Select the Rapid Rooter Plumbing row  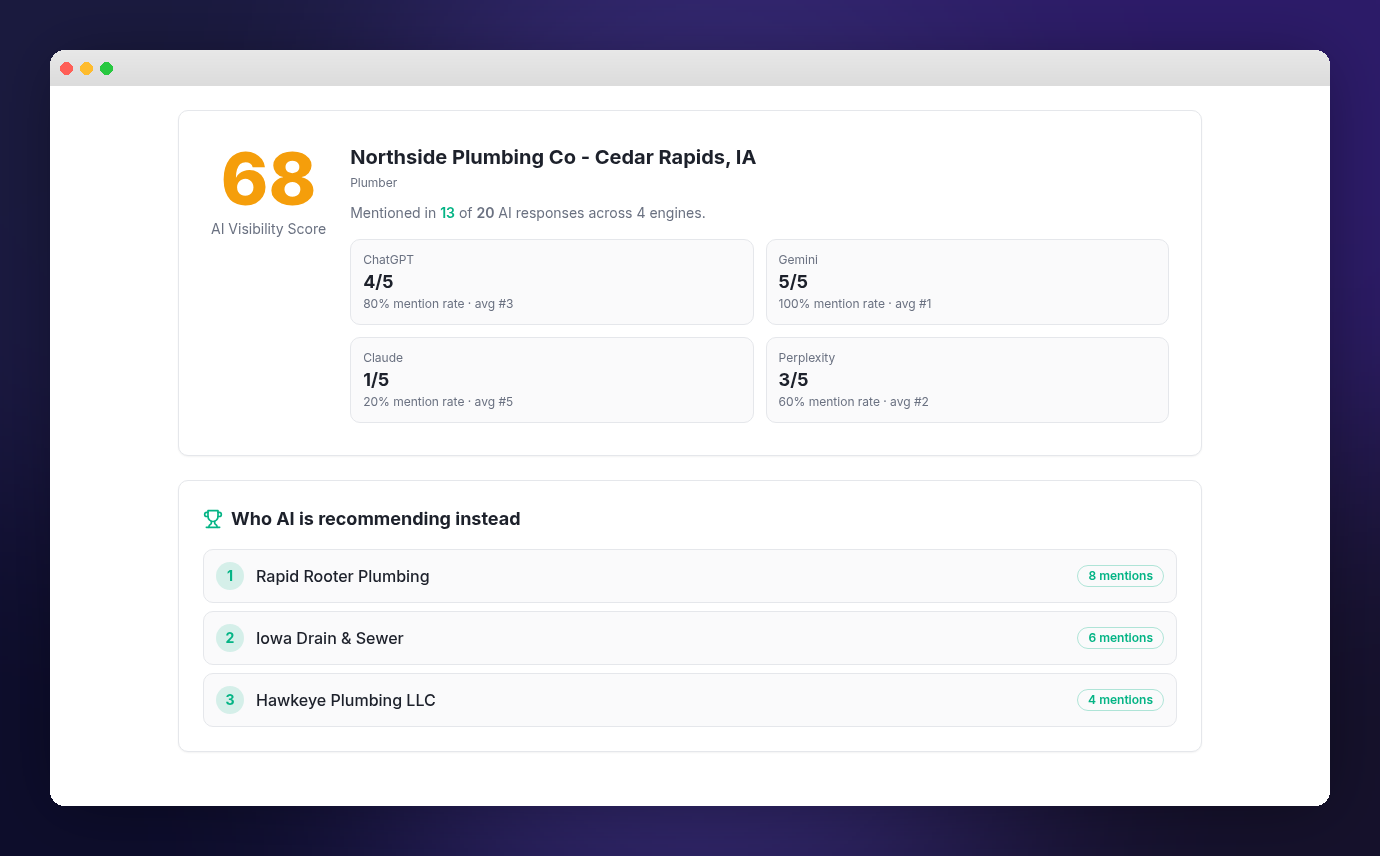(690, 576)
